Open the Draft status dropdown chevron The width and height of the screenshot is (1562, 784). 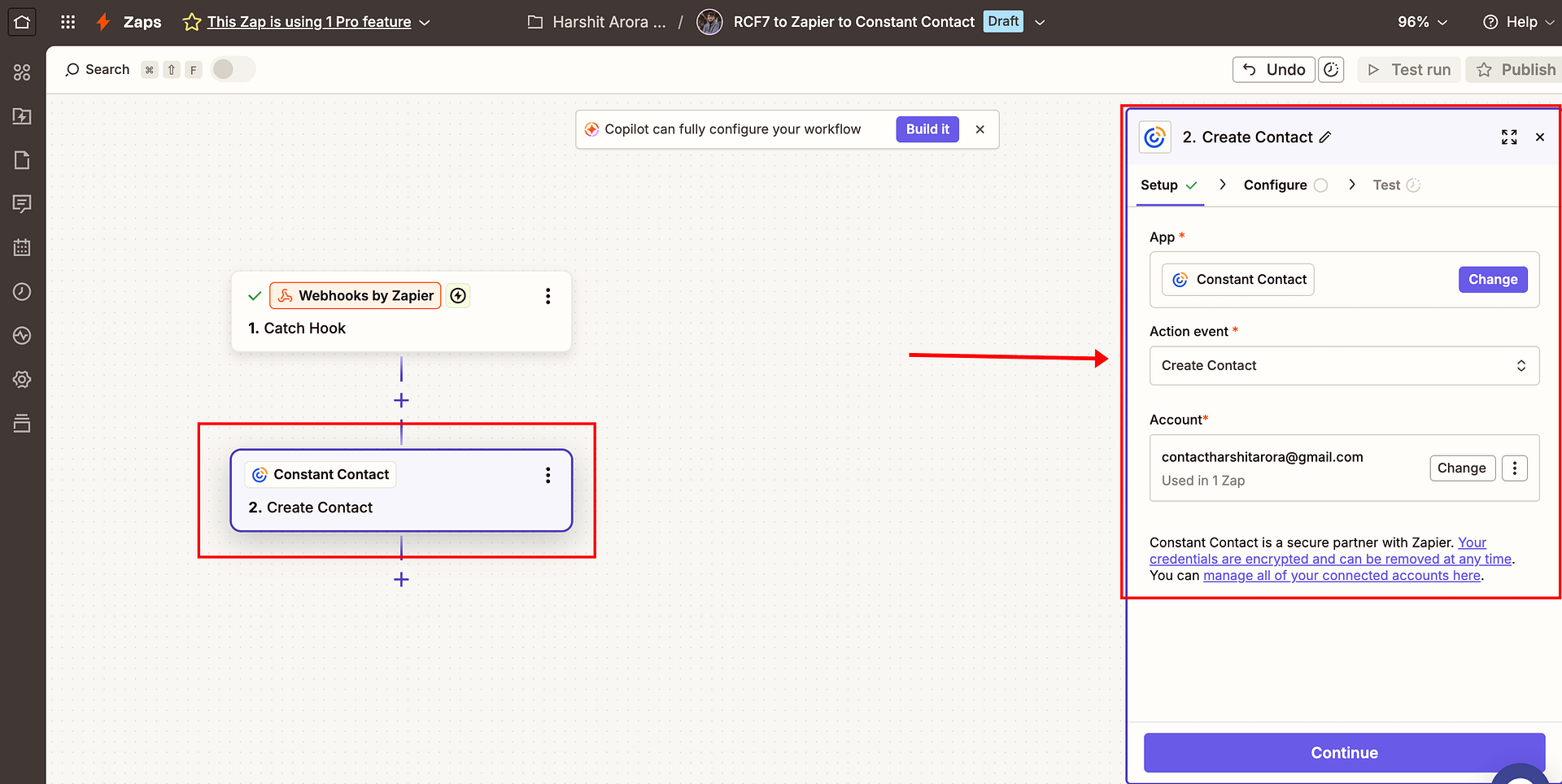(x=1040, y=23)
